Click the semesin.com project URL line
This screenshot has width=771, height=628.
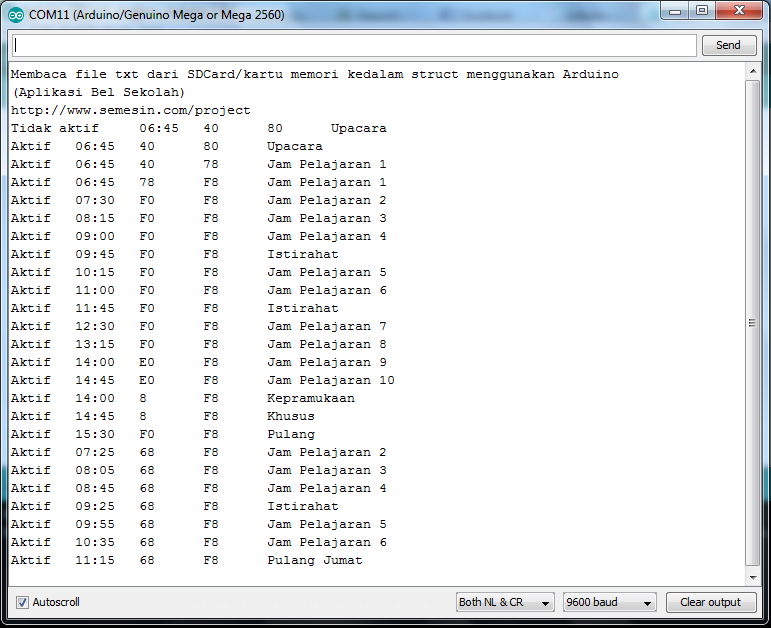coord(131,110)
